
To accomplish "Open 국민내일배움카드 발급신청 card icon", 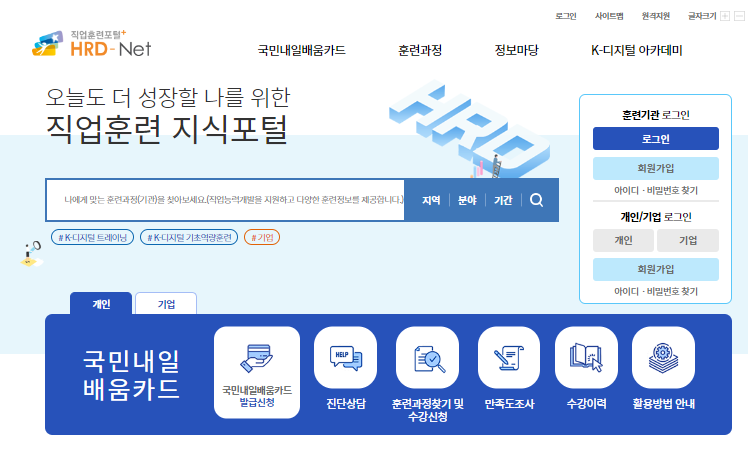I will pos(257,372).
